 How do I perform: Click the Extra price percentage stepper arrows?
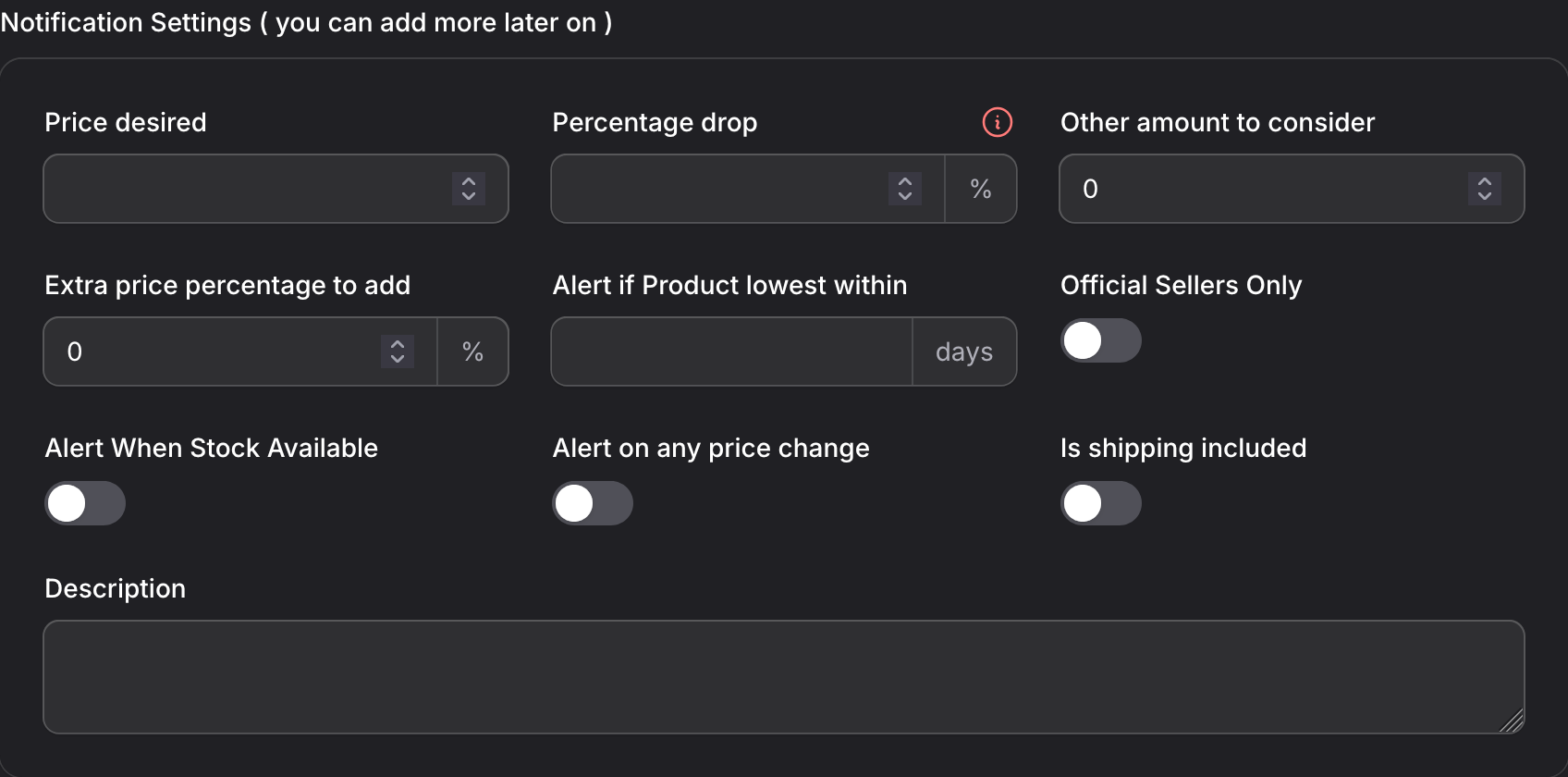click(x=398, y=351)
